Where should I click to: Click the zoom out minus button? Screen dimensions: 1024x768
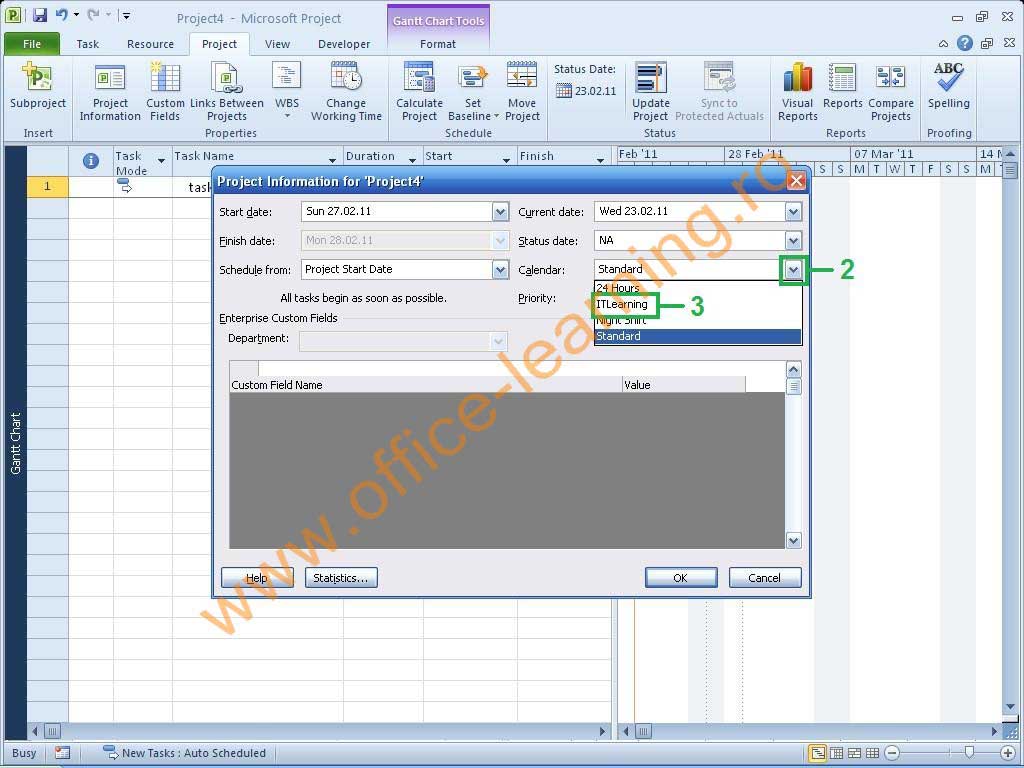coord(892,753)
